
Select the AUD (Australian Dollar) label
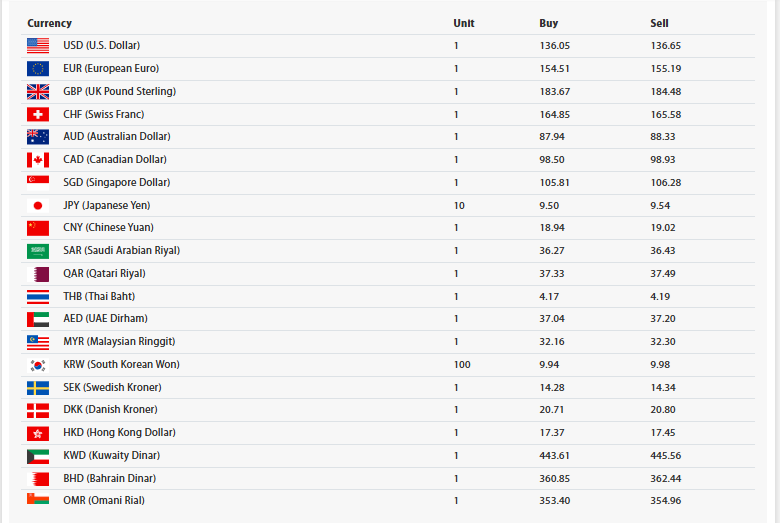pyautogui.click(x=117, y=136)
